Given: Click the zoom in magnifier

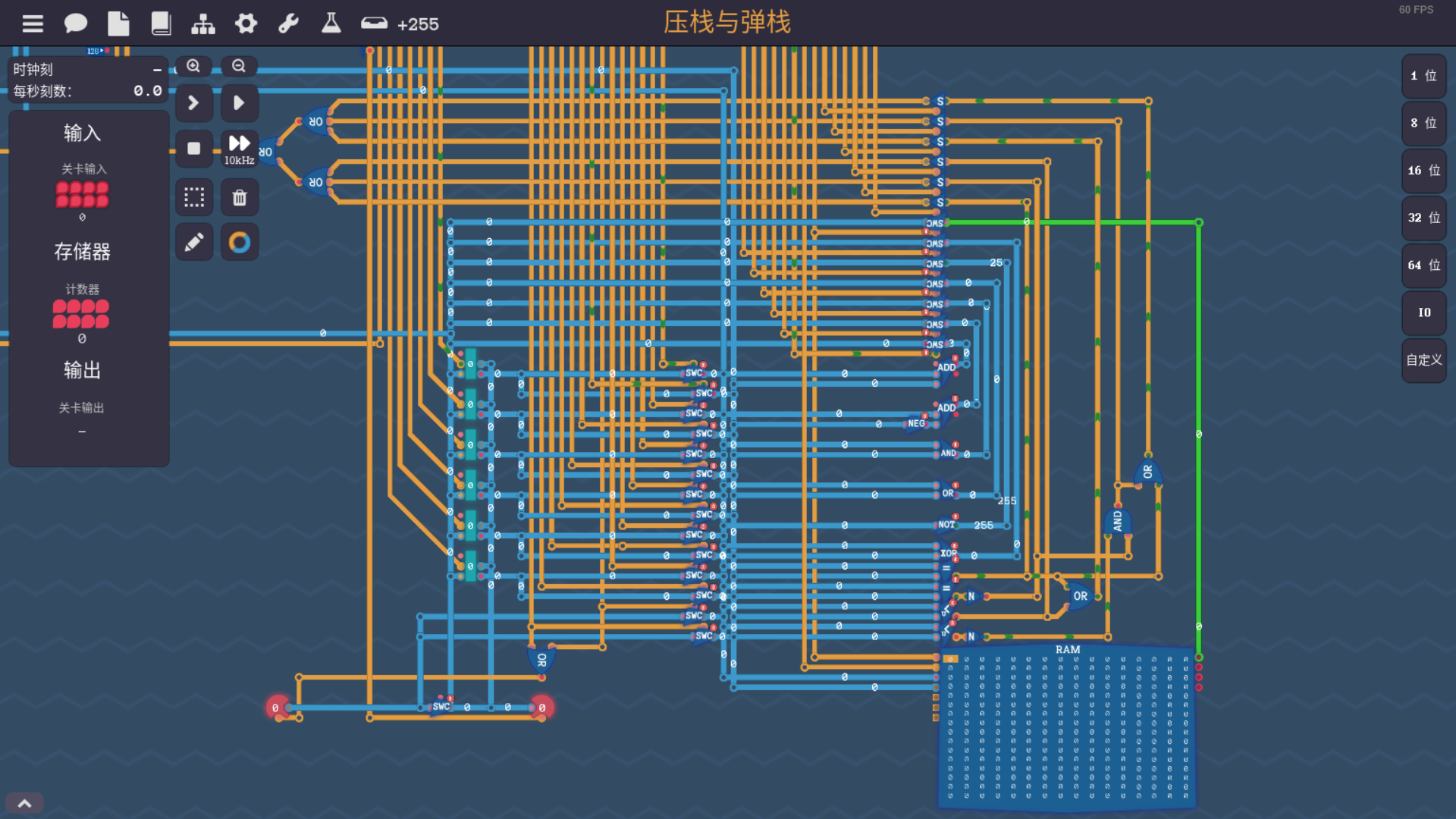Looking at the screenshot, I should tap(194, 67).
